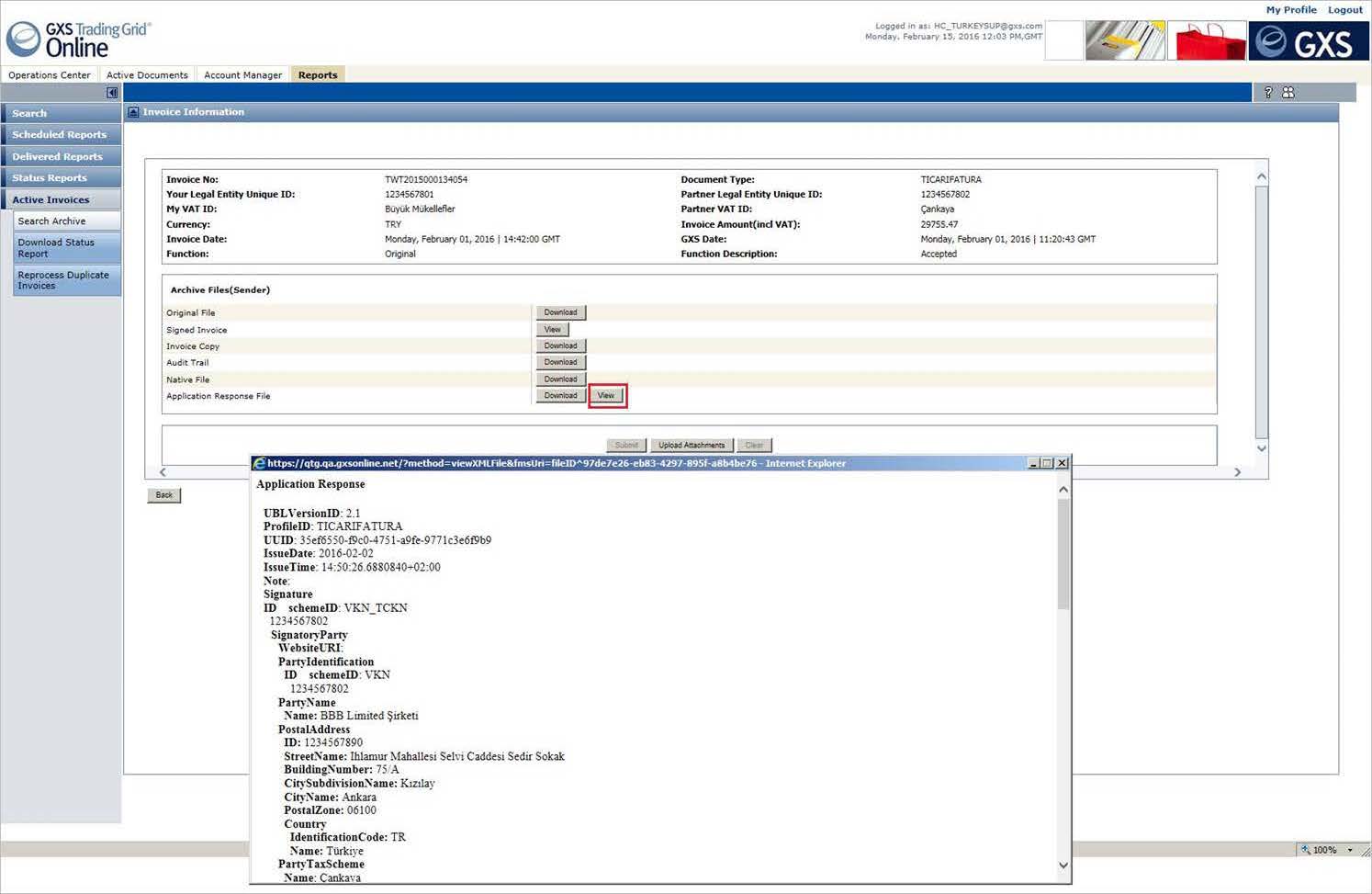The image size is (1372, 894).
Task: Download the Invoice Copy
Action: point(560,345)
